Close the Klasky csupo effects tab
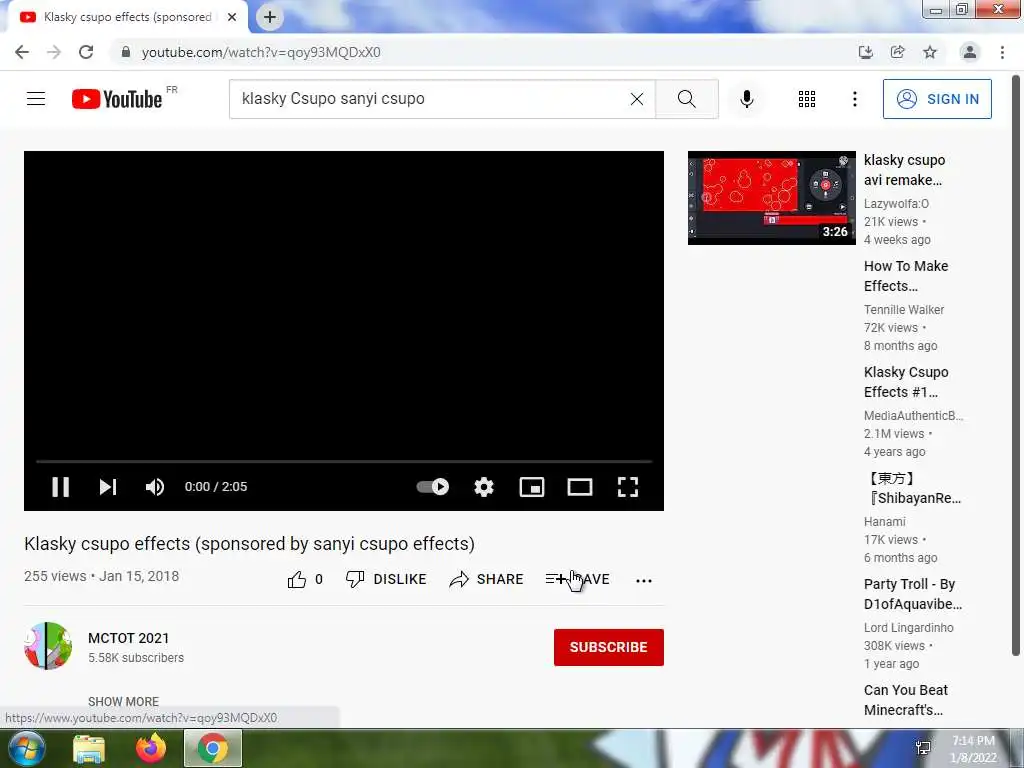Screen dimensions: 1024x768 pyautogui.click(x=232, y=17)
